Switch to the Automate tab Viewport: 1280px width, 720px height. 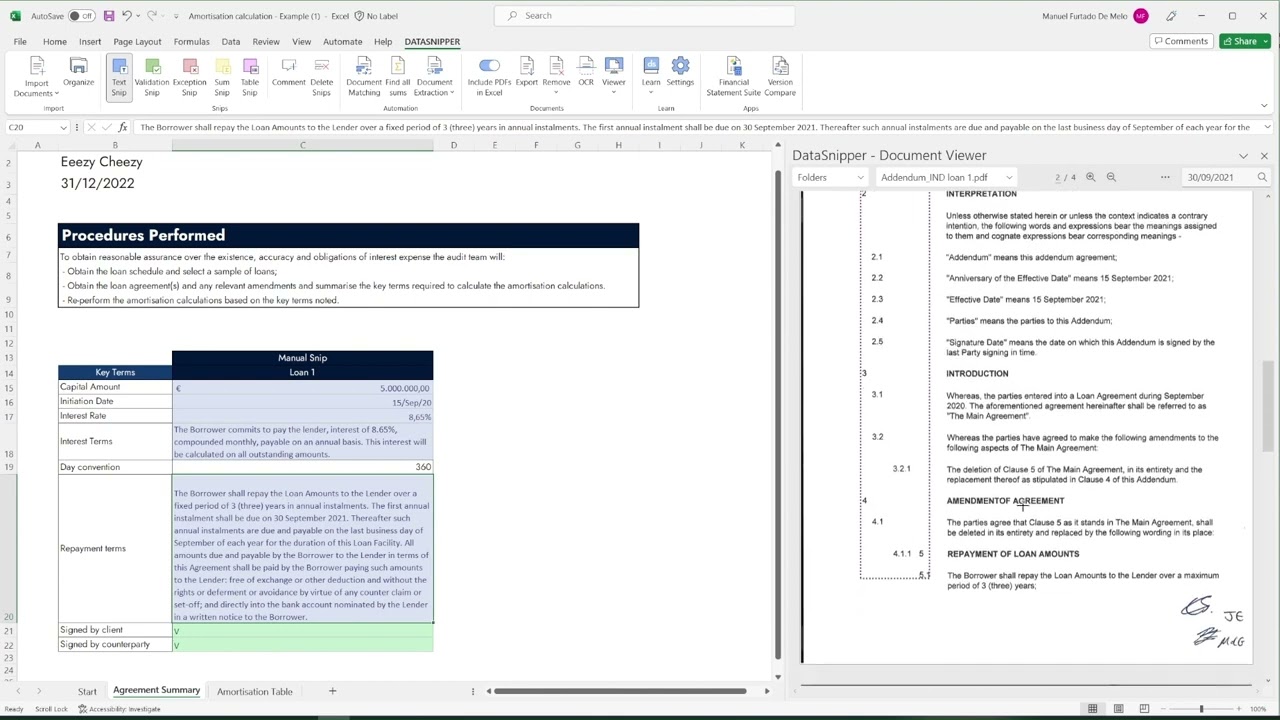pos(342,41)
